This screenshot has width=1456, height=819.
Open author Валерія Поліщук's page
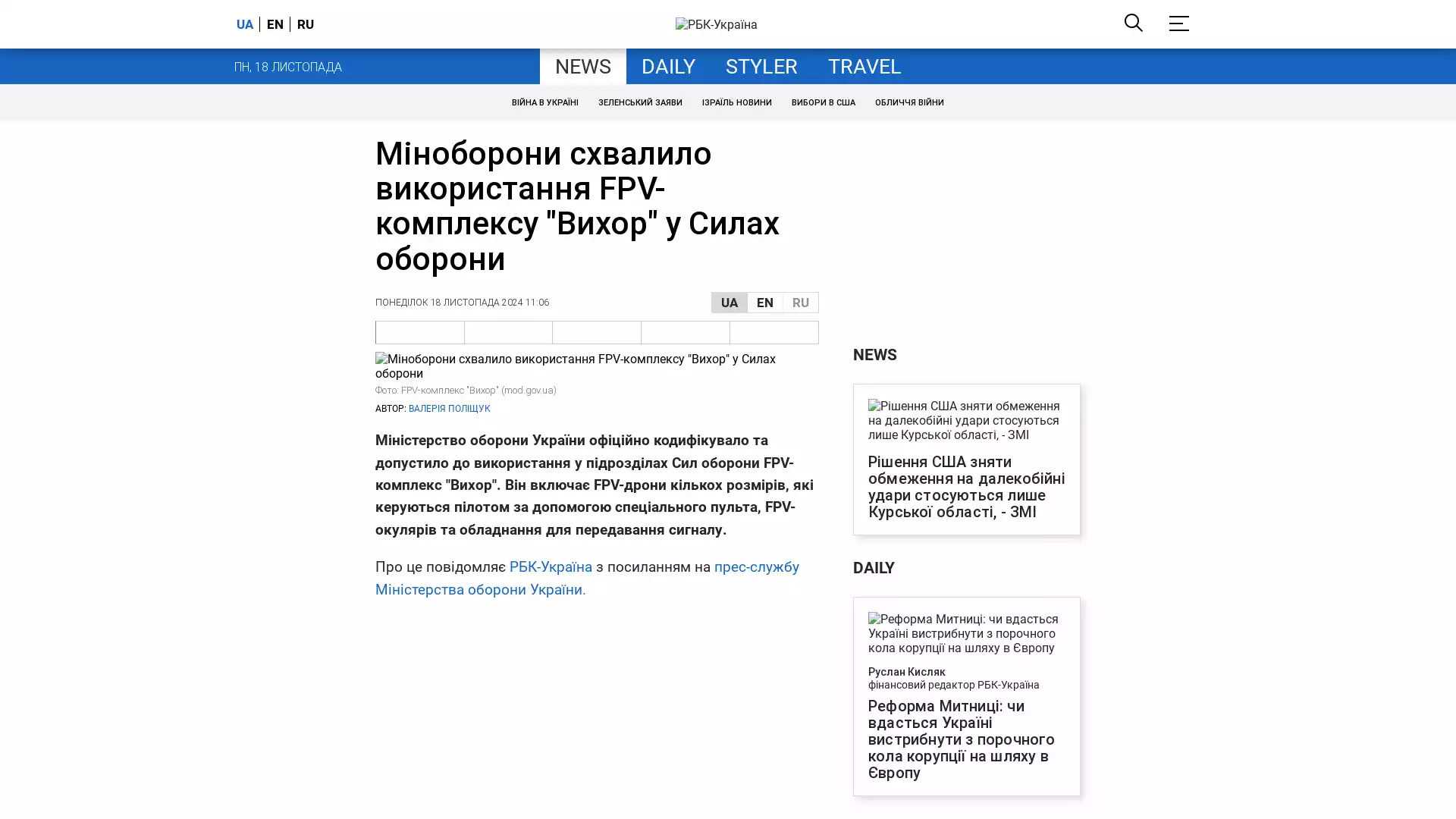coord(449,409)
